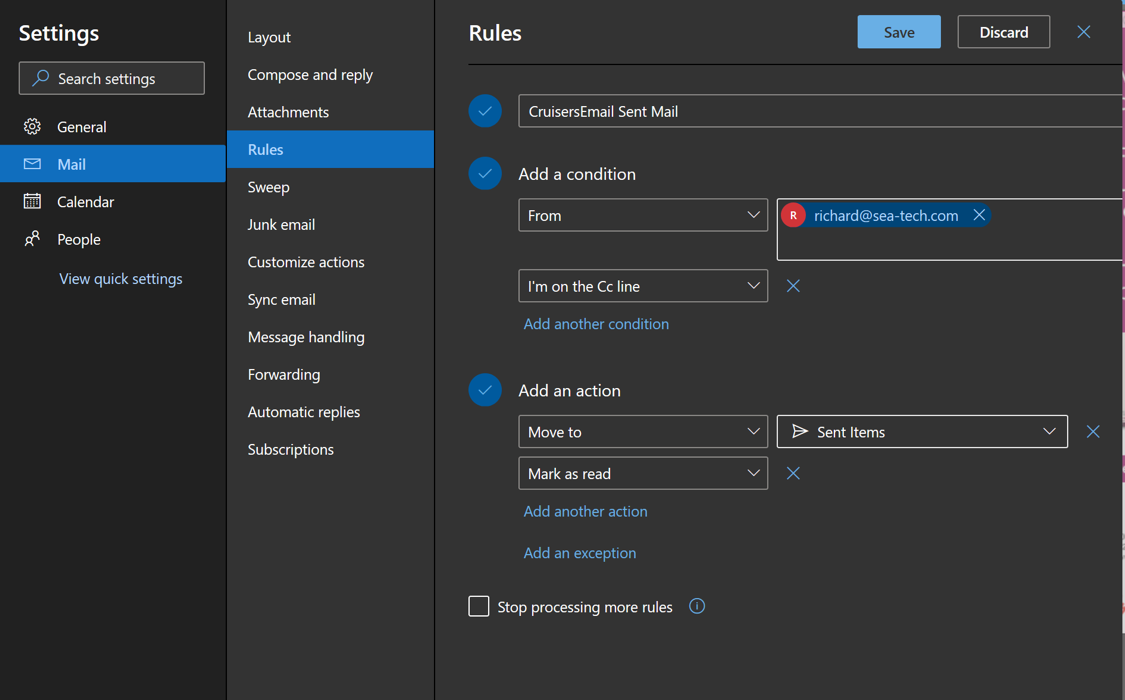This screenshot has width=1125, height=700.
Task: Click the Calendar icon in sidebar
Action: [x=33, y=202]
